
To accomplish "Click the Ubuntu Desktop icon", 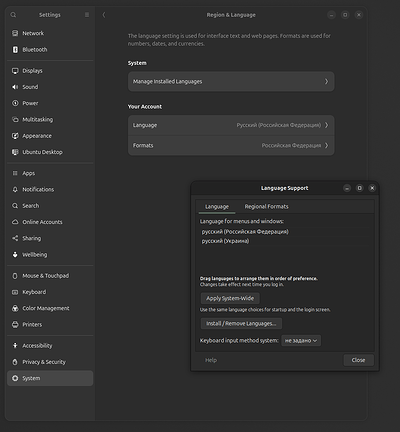I will [x=15, y=152].
